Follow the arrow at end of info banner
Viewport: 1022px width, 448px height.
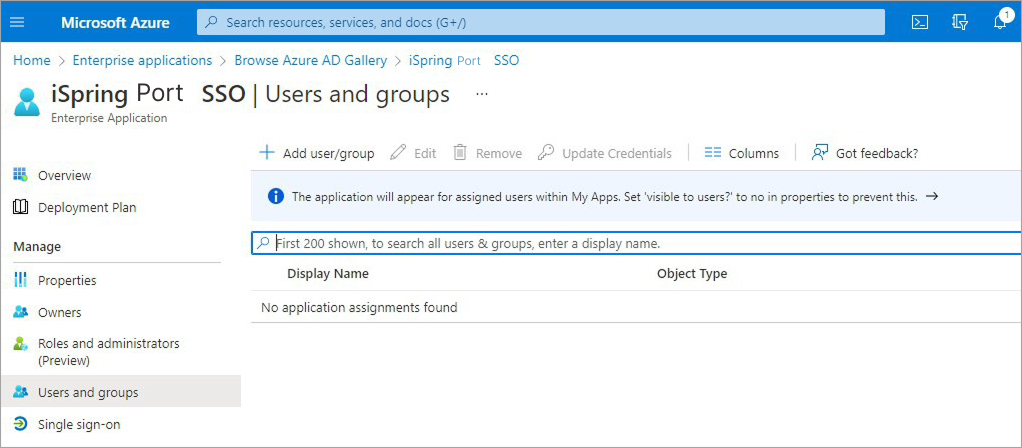[x=931, y=196]
